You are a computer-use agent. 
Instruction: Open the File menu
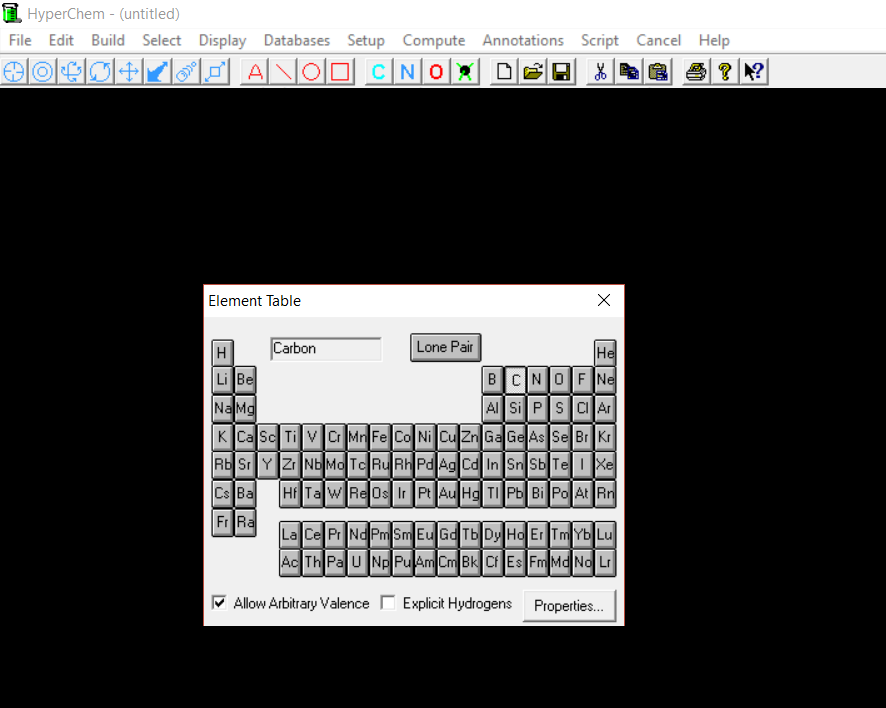(20, 41)
